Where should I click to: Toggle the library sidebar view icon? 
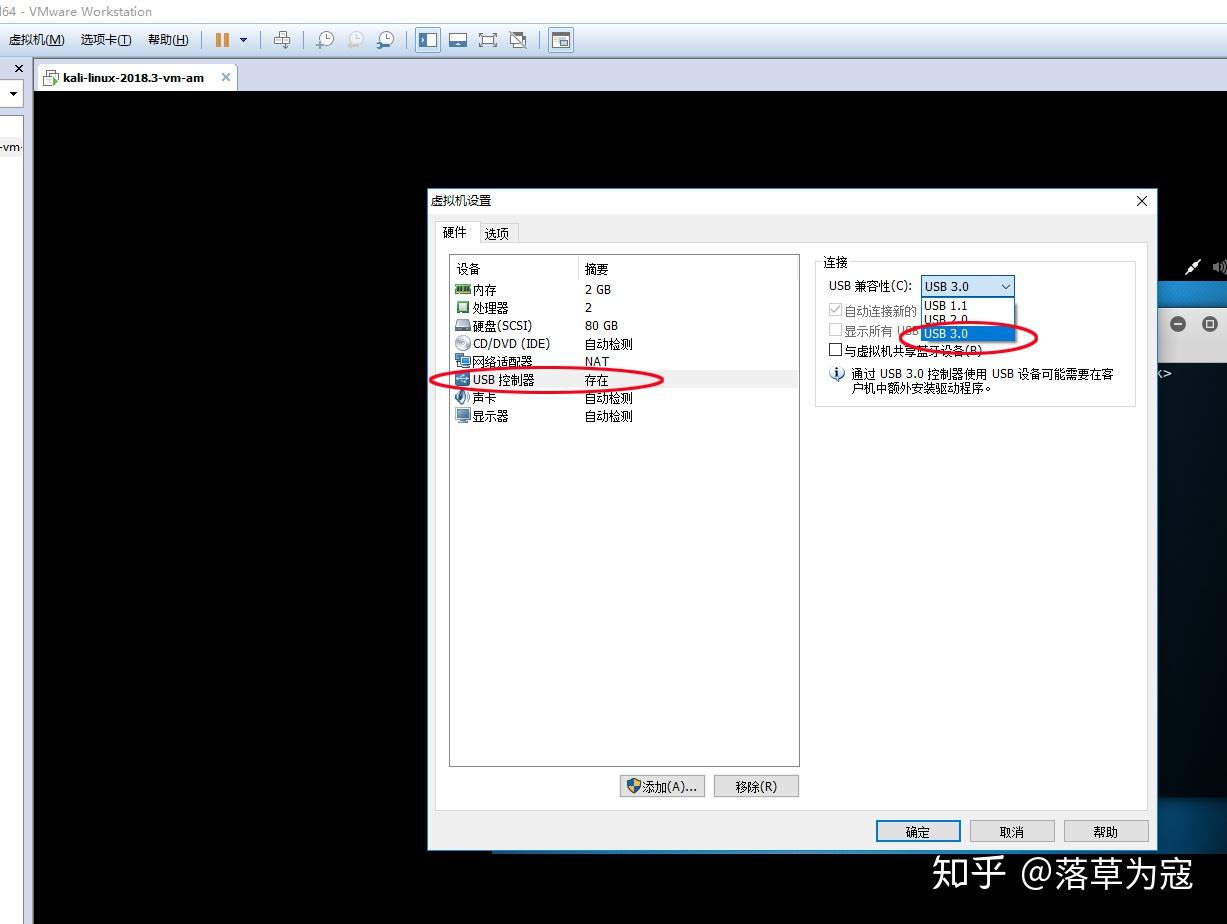428,40
